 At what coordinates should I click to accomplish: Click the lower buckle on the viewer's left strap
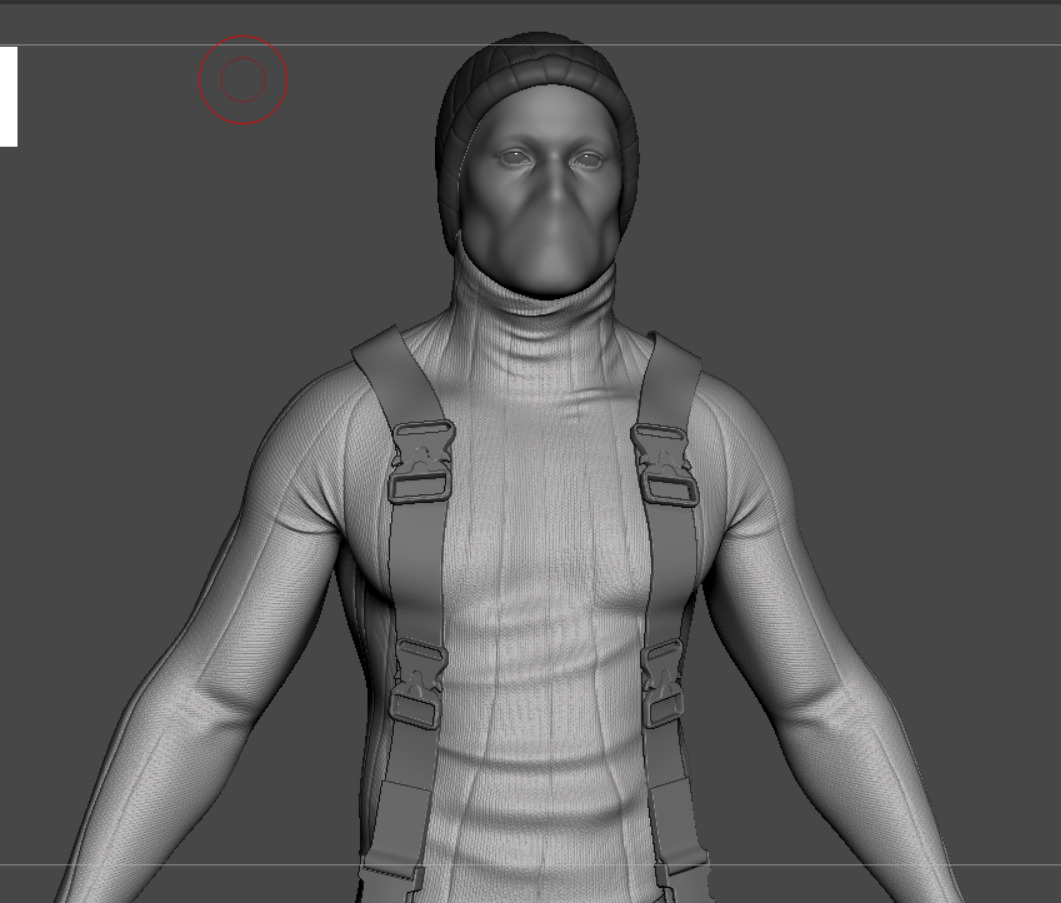[417, 684]
